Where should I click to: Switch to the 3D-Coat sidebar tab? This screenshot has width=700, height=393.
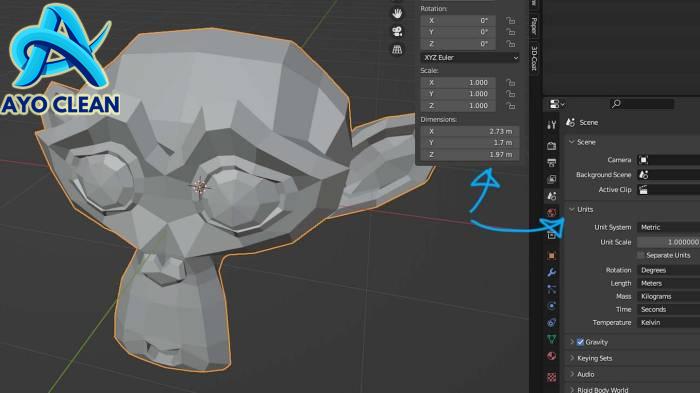click(x=534, y=58)
